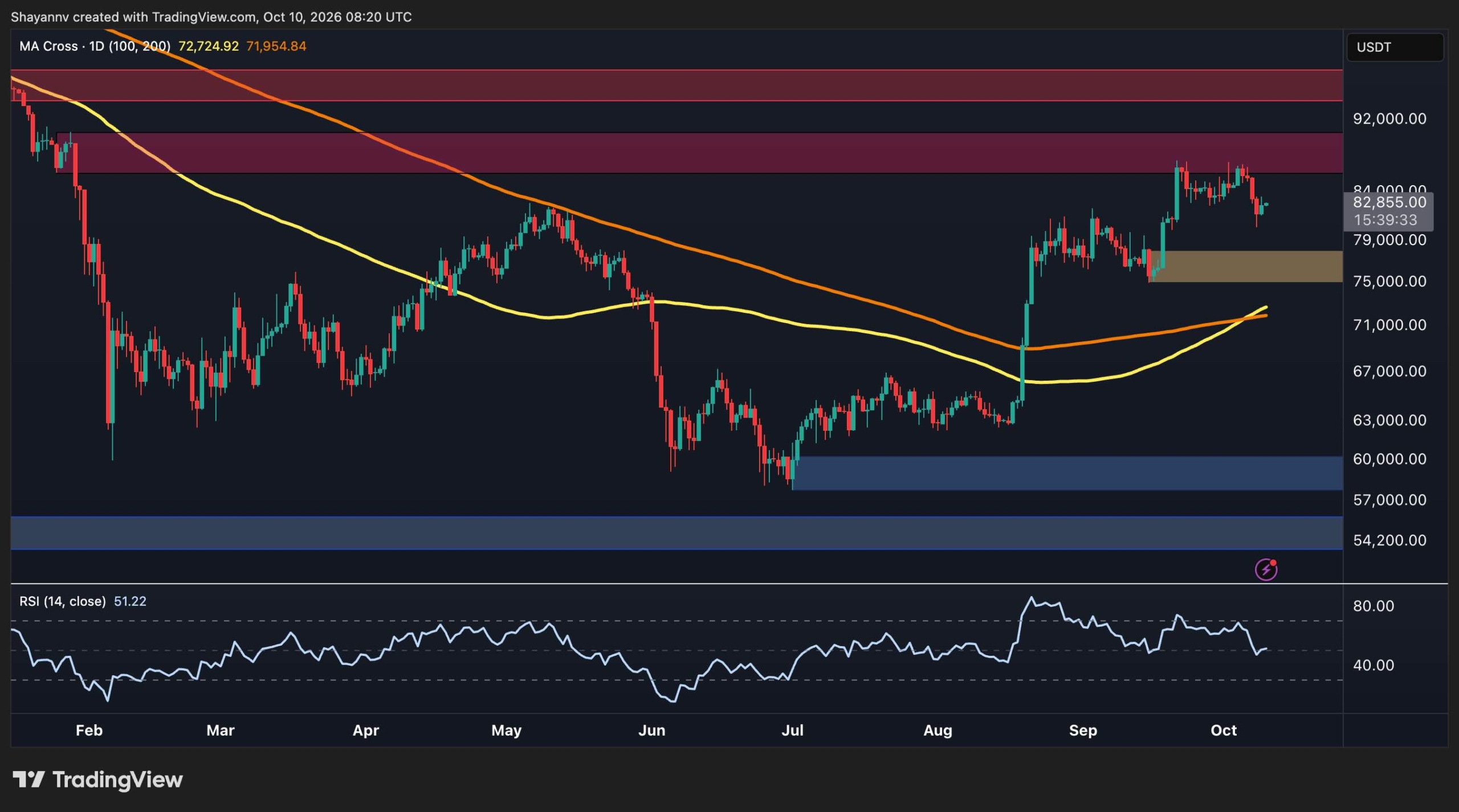Click the Apr label on time axis
The height and width of the screenshot is (812, 1459).
365,731
